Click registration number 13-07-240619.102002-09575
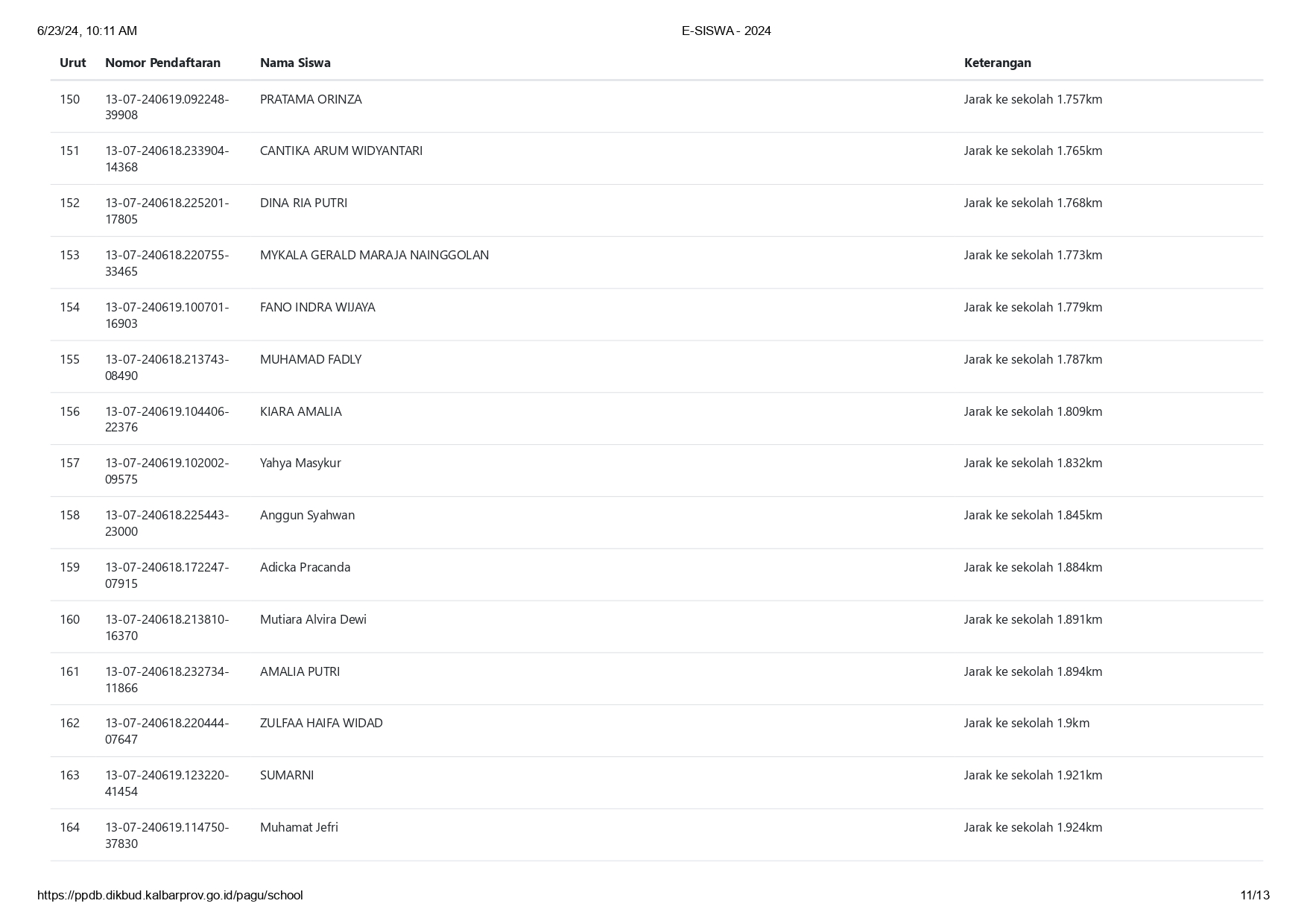Image resolution: width=1307 pixels, height=924 pixels. pyautogui.click(x=167, y=471)
